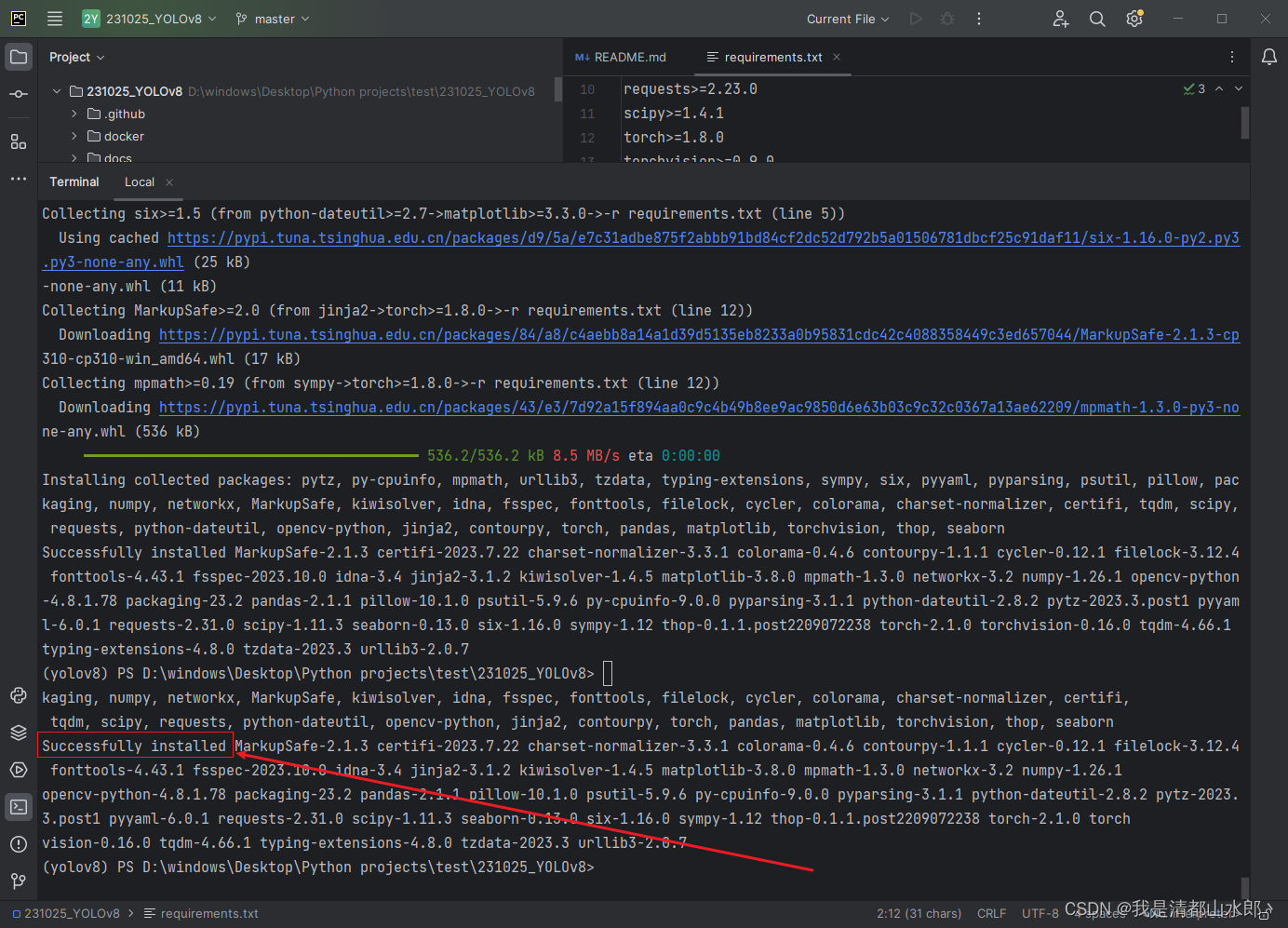Click editor line requests>=2.23.0
This screenshot has height=928, width=1288.
click(x=691, y=88)
